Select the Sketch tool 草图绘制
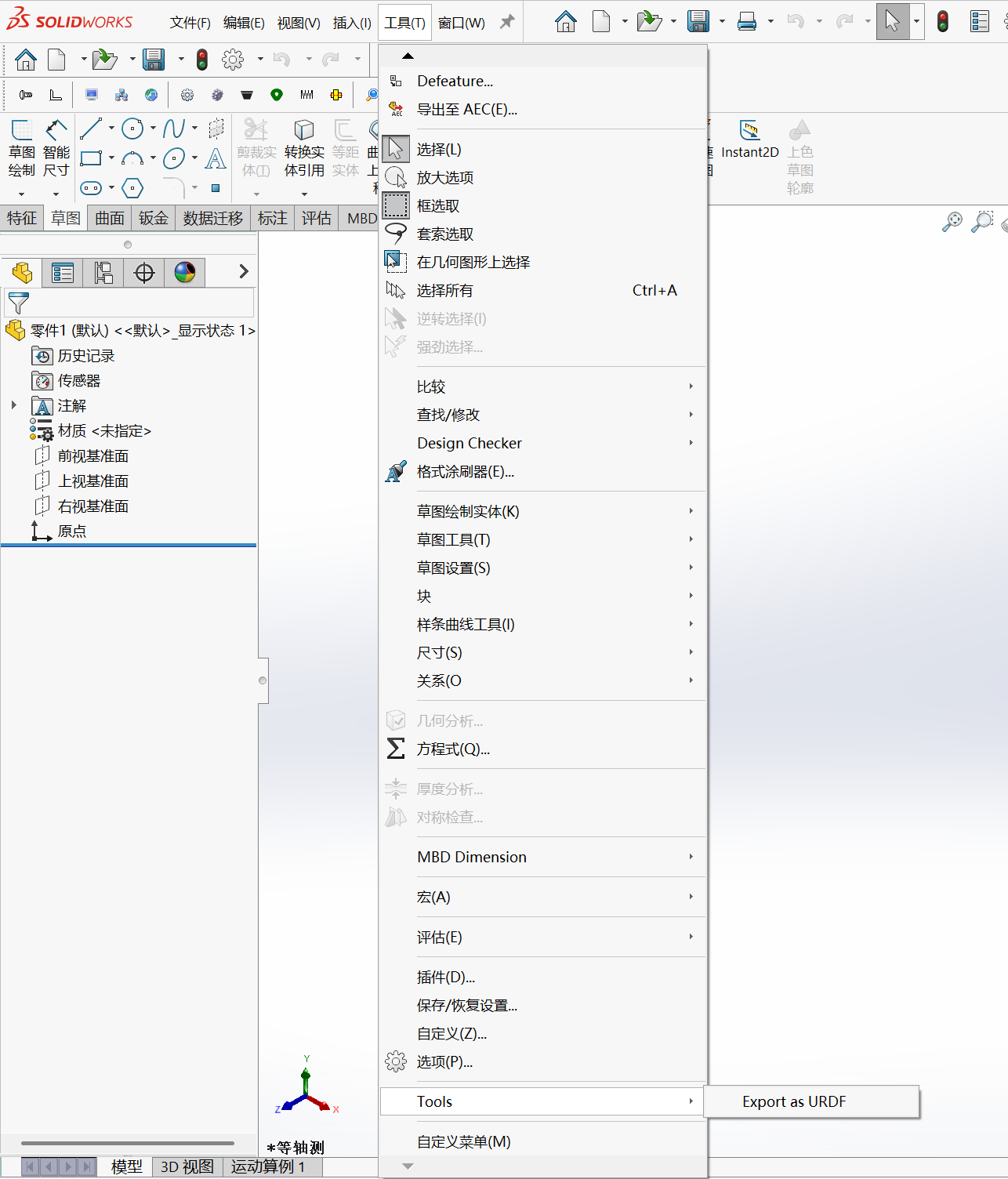 tap(22, 149)
